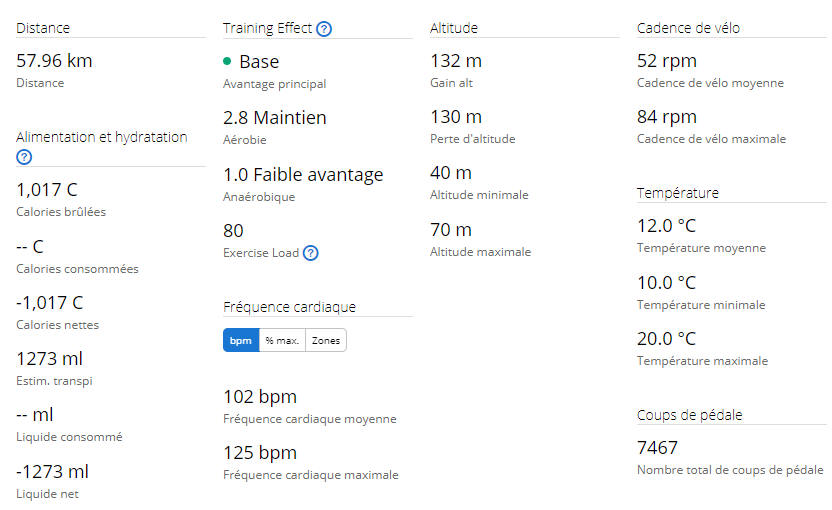The height and width of the screenshot is (510, 832).
Task: Click the Calories consommées empty value
Action: click(x=30, y=247)
